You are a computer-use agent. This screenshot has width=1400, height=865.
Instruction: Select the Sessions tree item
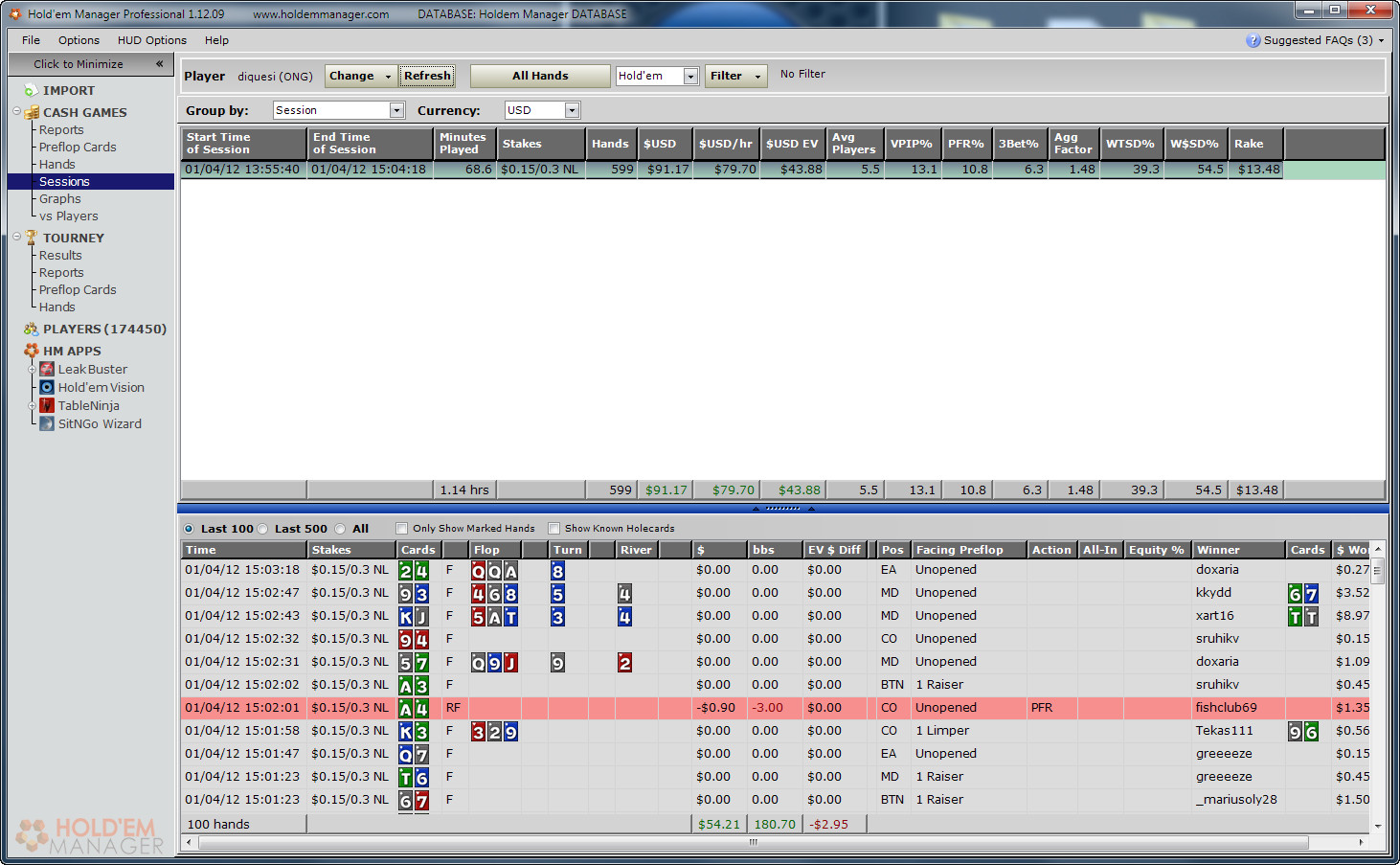64,181
